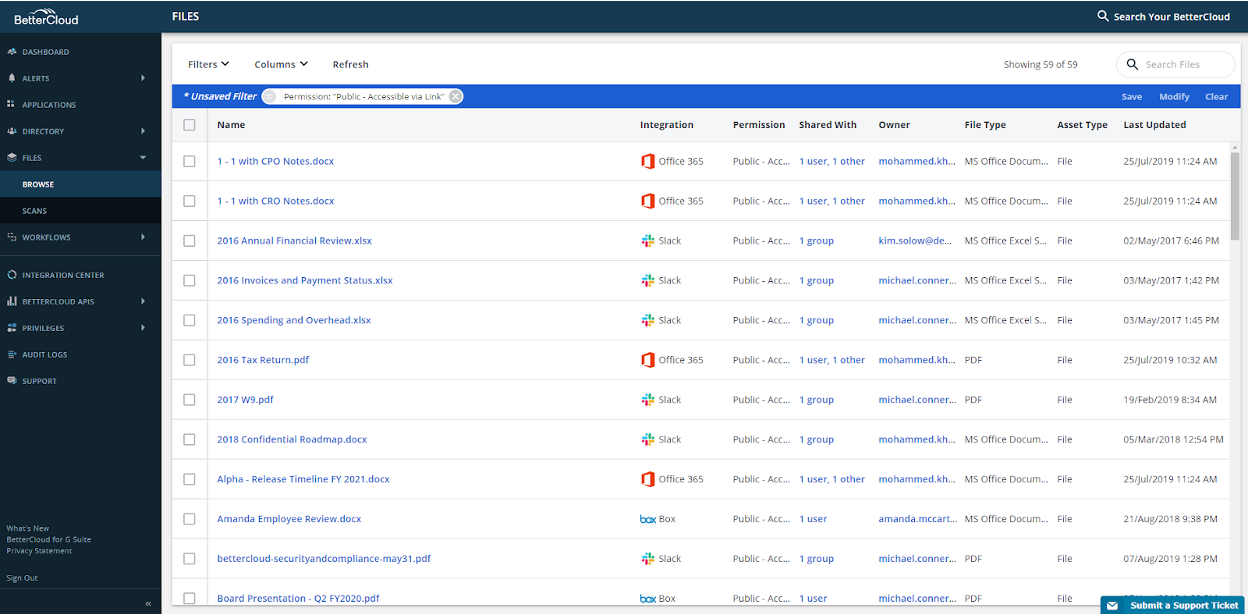The image size is (1248, 614).
Task: Click the Files stack icon in sidebar
Action: tap(11, 157)
